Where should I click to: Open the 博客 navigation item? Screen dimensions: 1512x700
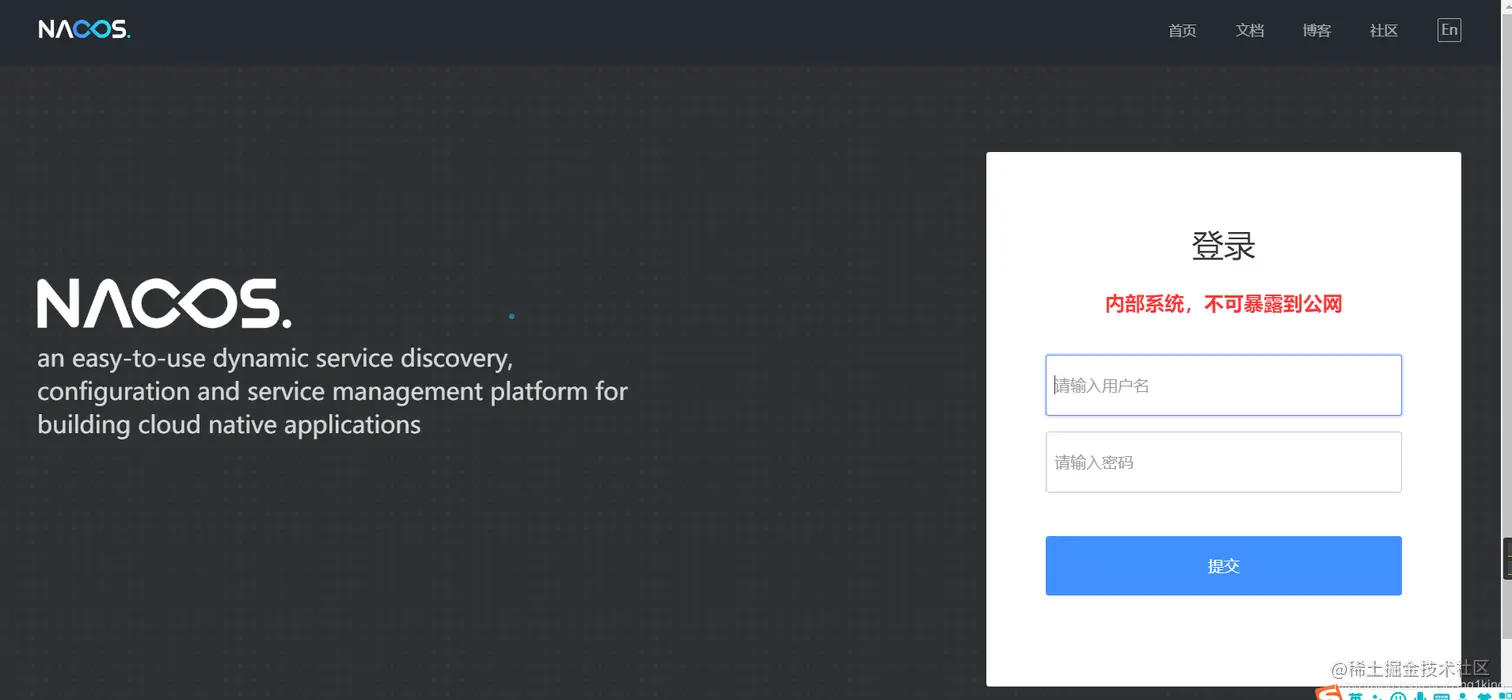[1317, 31]
